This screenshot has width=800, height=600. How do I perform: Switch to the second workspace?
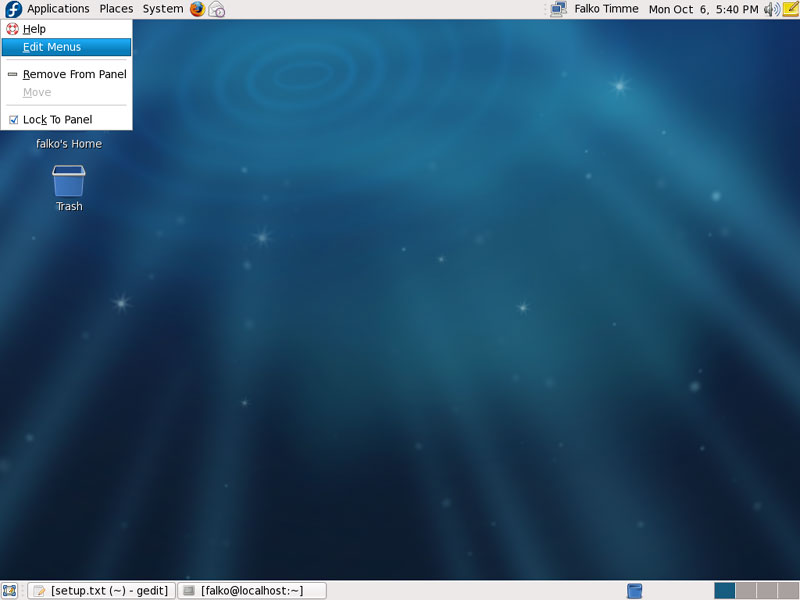coord(746,591)
